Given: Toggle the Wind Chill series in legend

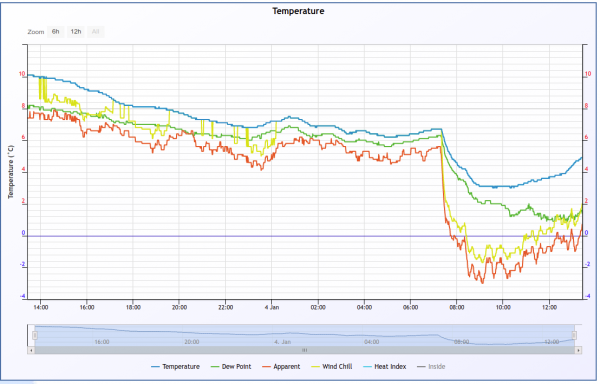Looking at the screenshot, I should point(332,366).
